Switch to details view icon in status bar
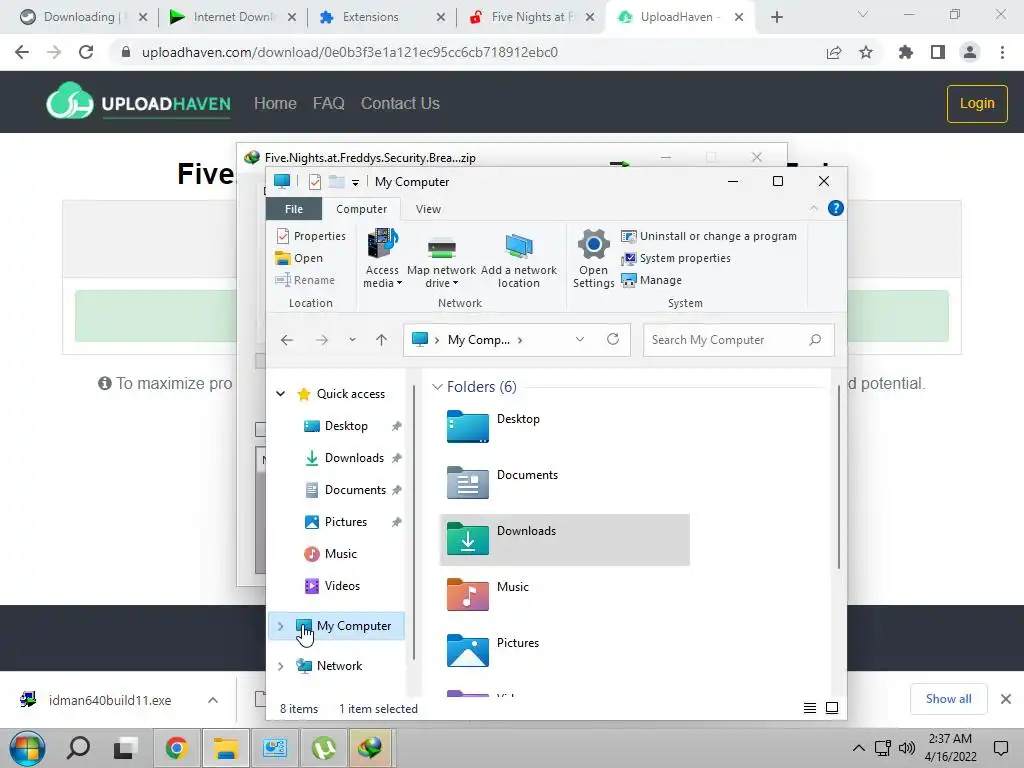The width and height of the screenshot is (1024, 768). 810,708
